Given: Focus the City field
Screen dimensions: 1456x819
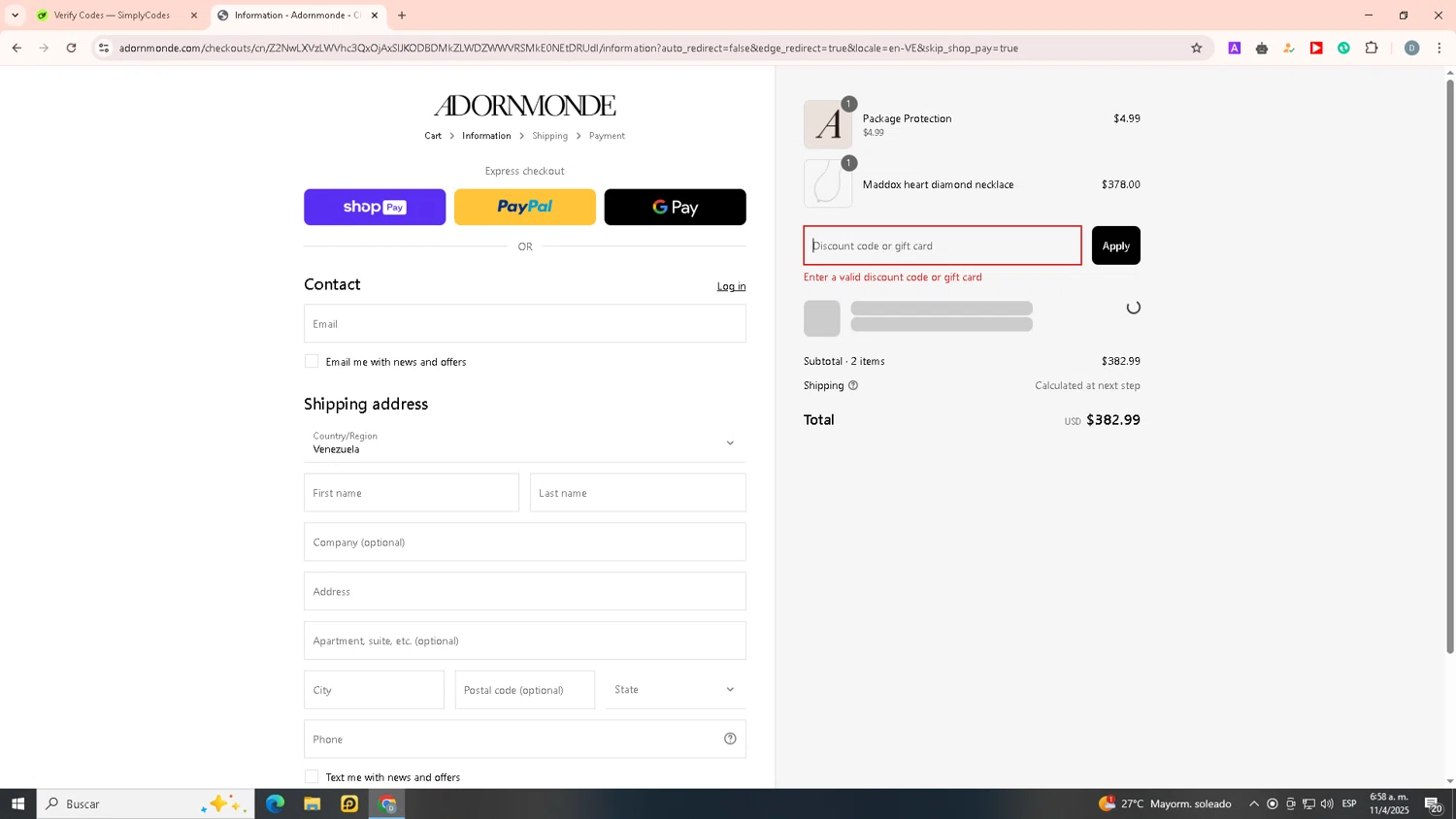Looking at the screenshot, I should (x=374, y=690).
